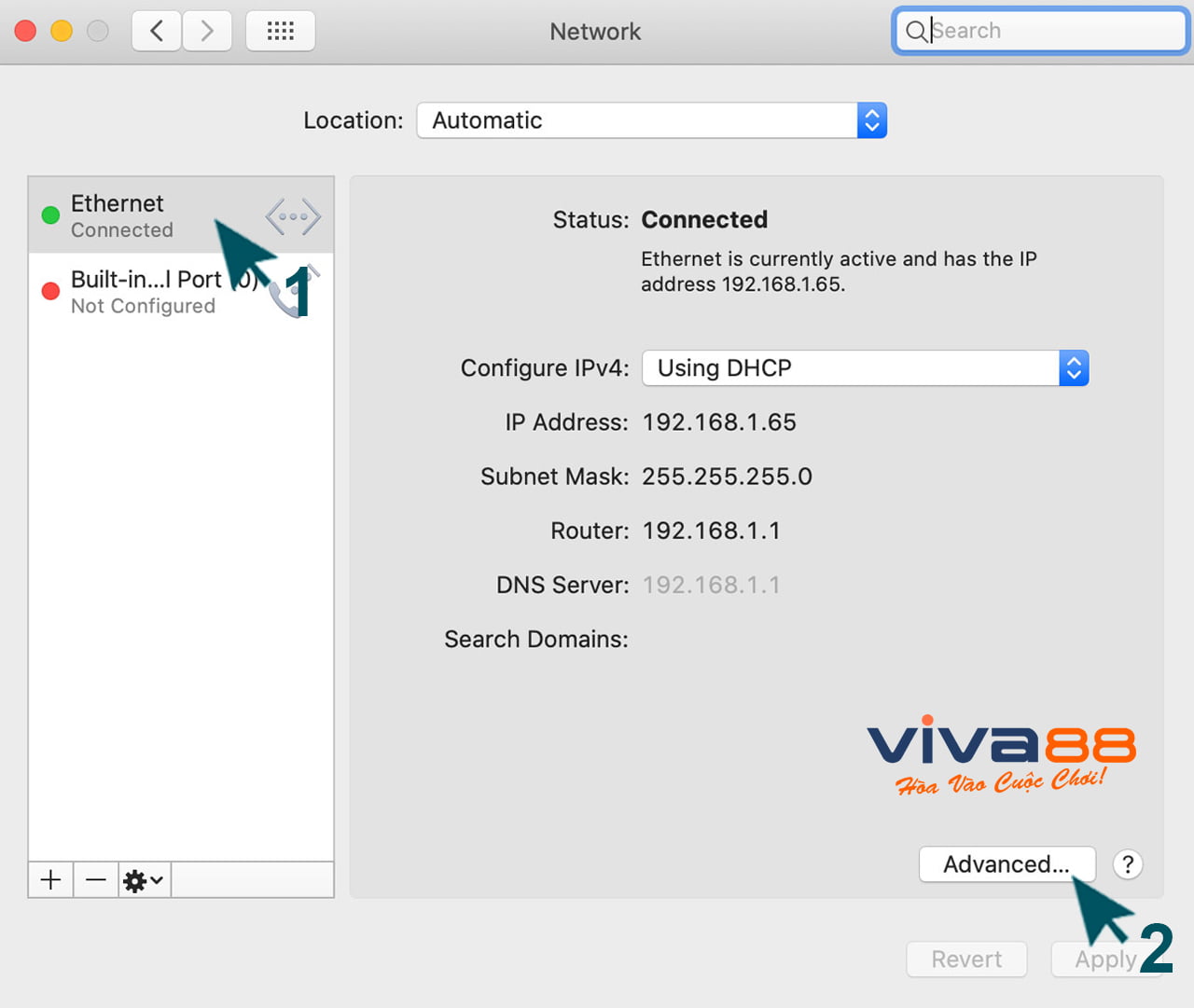Click the help question mark icon
Screen dimensions: 1194x1008
pyautogui.click(x=1128, y=864)
